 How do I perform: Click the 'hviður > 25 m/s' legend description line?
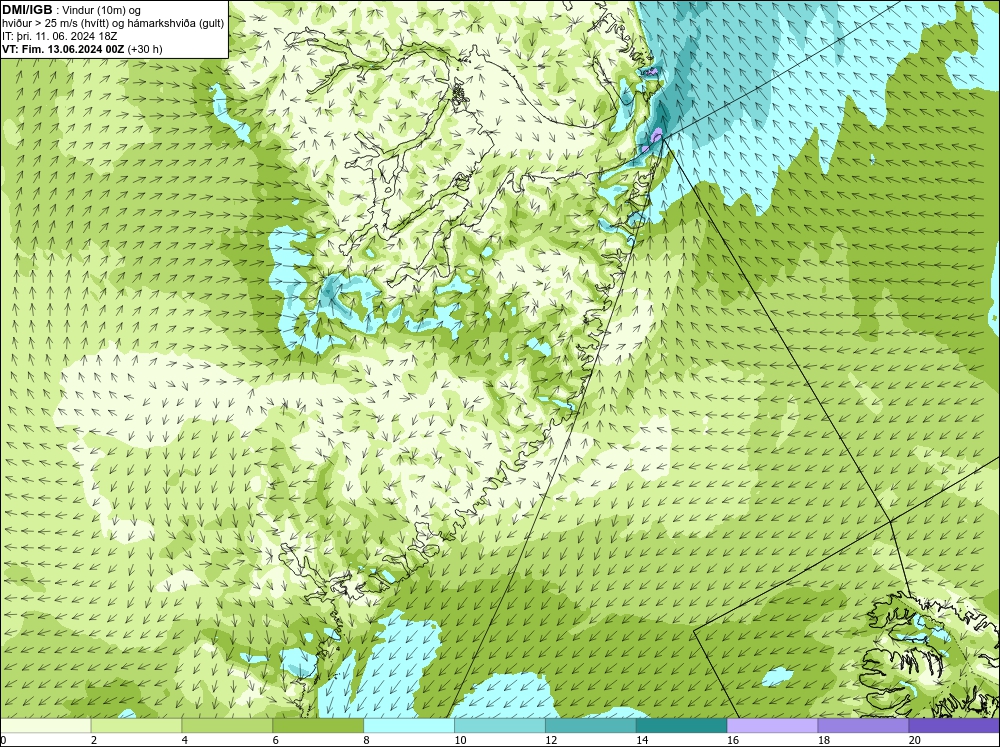point(113,24)
